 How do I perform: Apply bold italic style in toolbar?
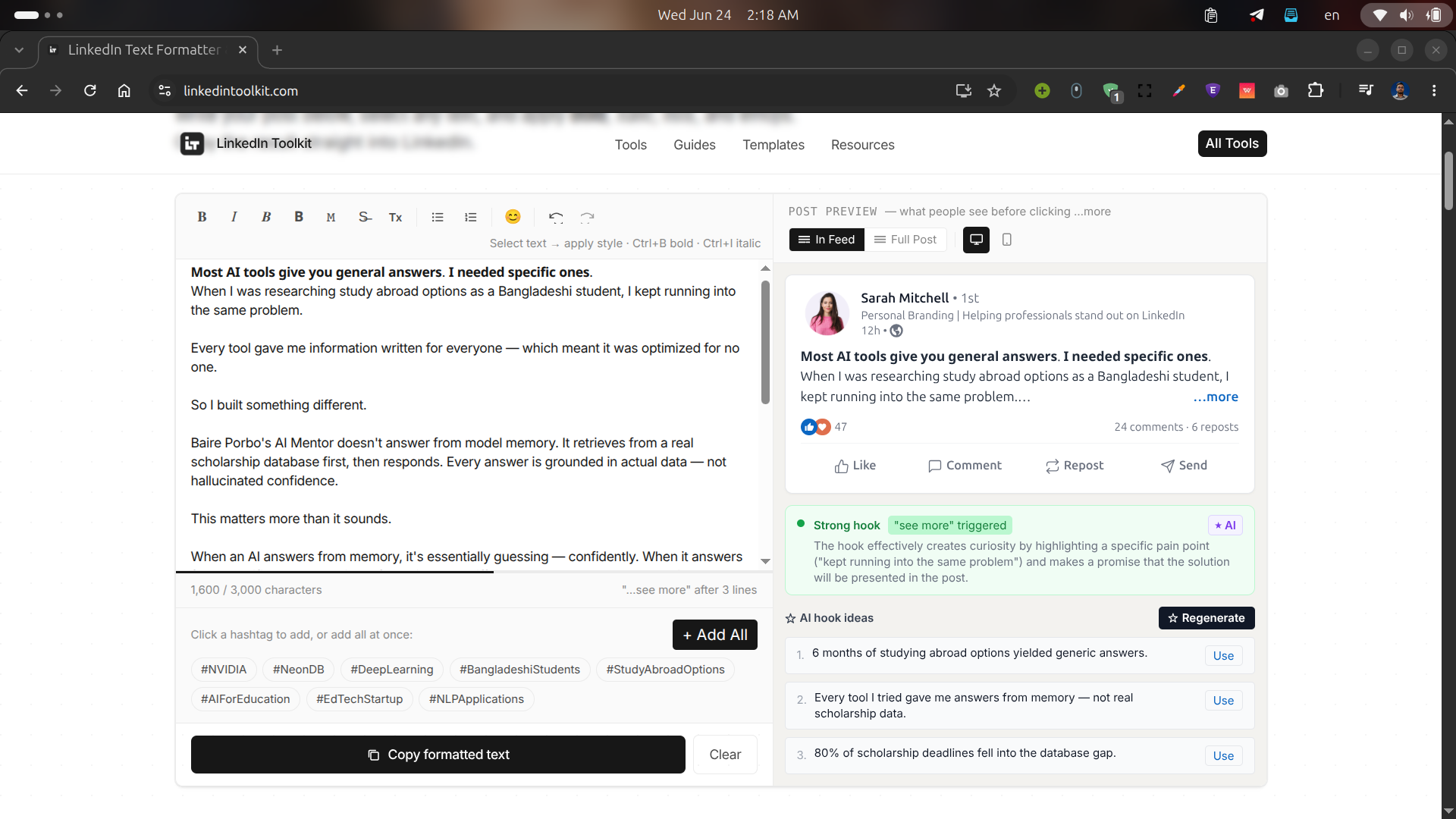pyautogui.click(x=266, y=217)
